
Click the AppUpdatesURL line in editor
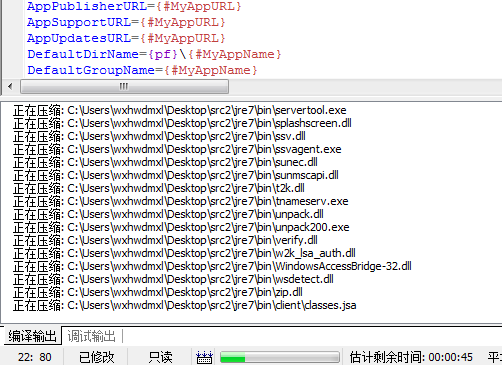click(x=126, y=38)
